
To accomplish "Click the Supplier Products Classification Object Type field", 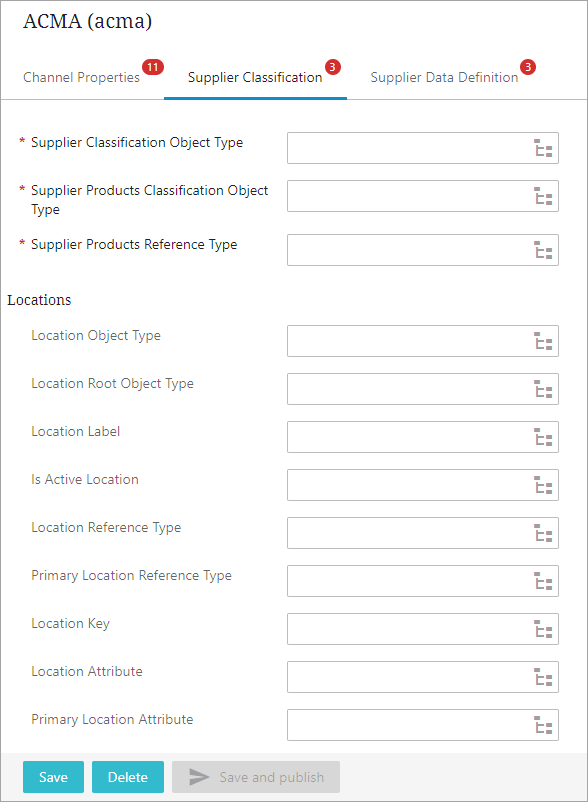I will tap(423, 196).
